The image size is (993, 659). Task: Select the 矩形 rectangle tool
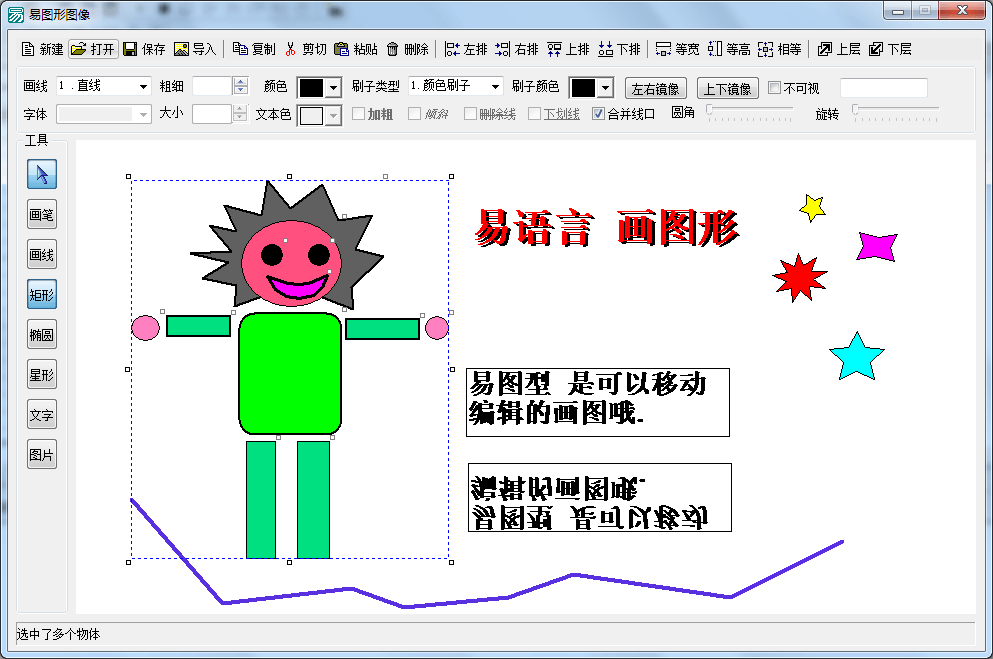41,294
